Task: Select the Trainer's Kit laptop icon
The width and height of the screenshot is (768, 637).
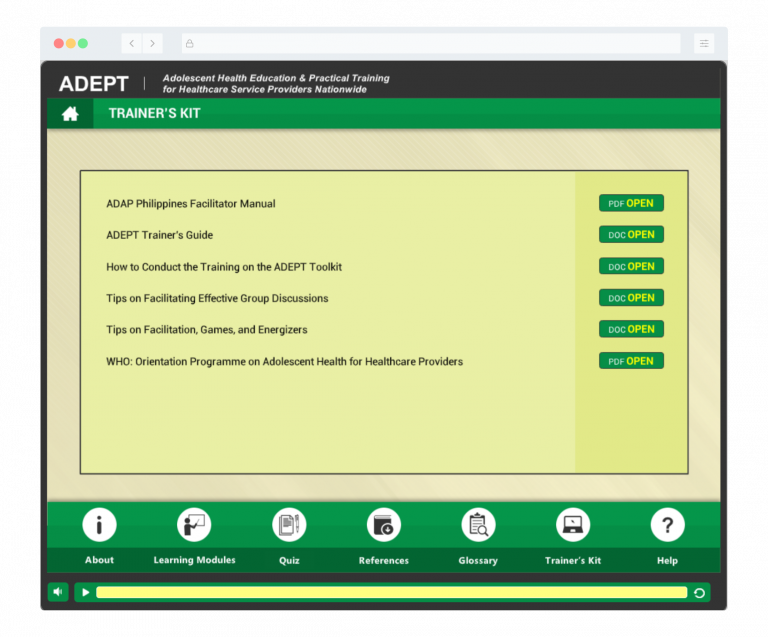Action: [573, 525]
